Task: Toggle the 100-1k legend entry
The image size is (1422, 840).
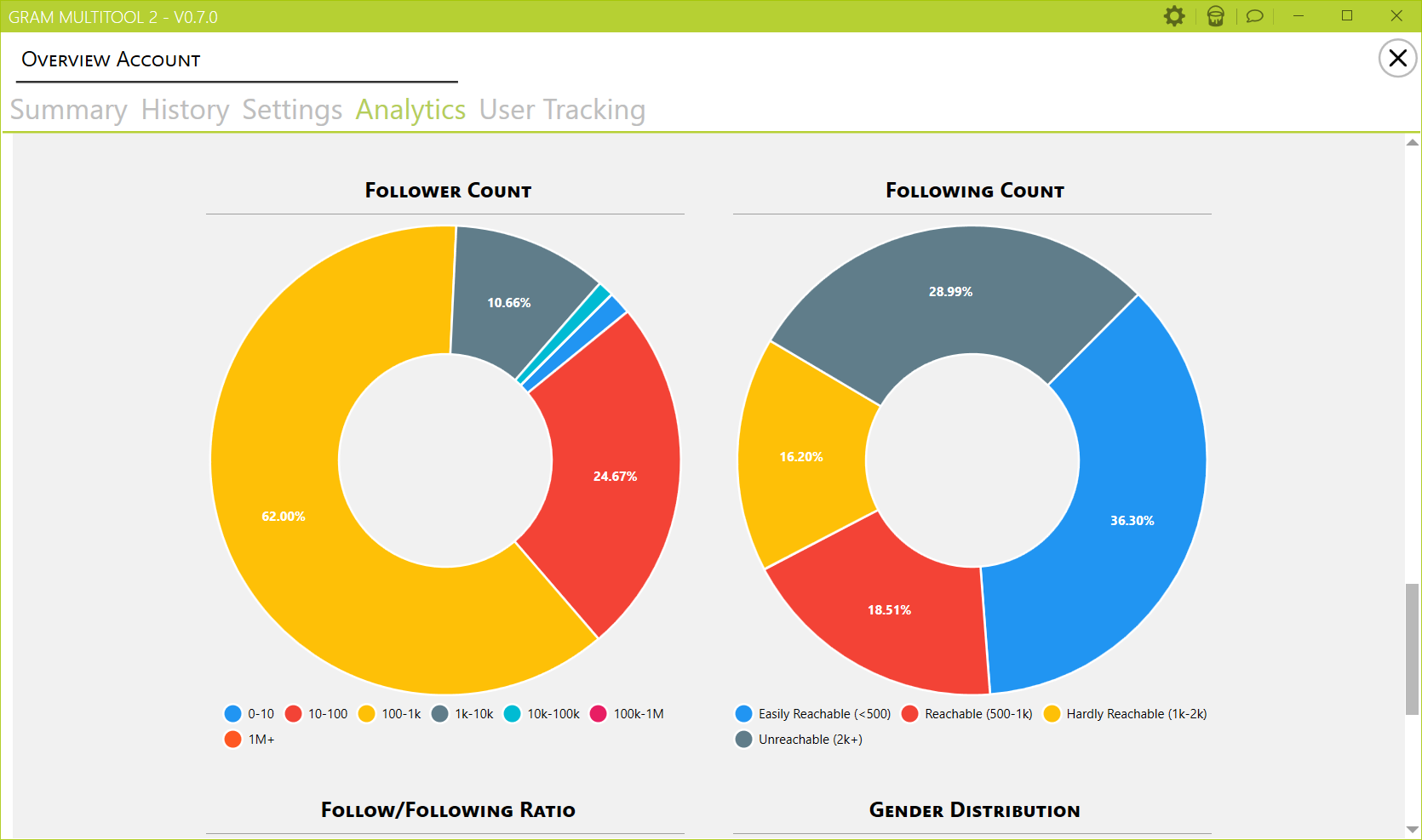Action: (x=390, y=714)
